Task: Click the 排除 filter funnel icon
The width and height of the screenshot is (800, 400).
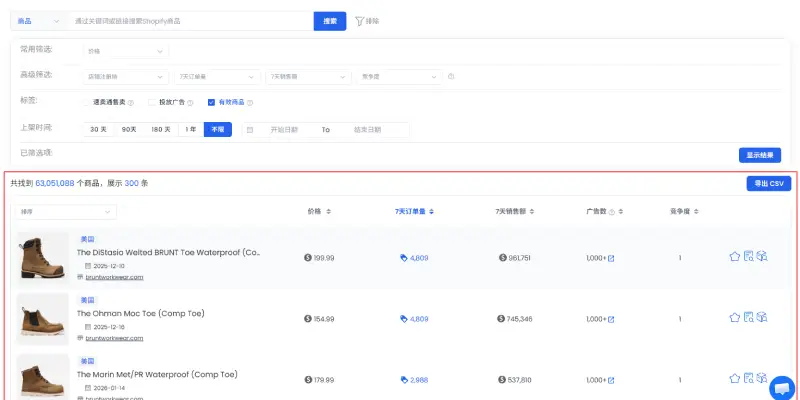Action: click(360, 21)
